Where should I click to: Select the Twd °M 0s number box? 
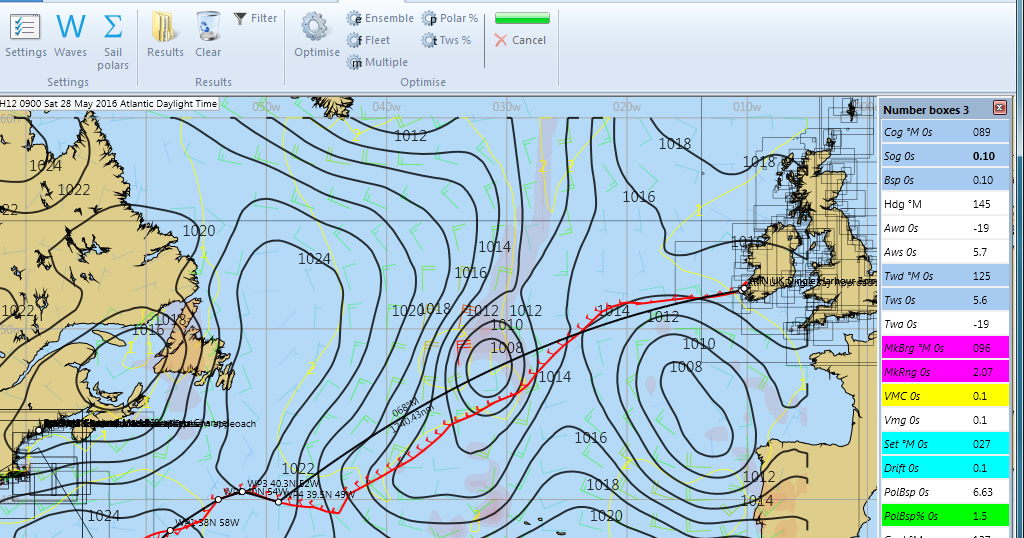944,276
